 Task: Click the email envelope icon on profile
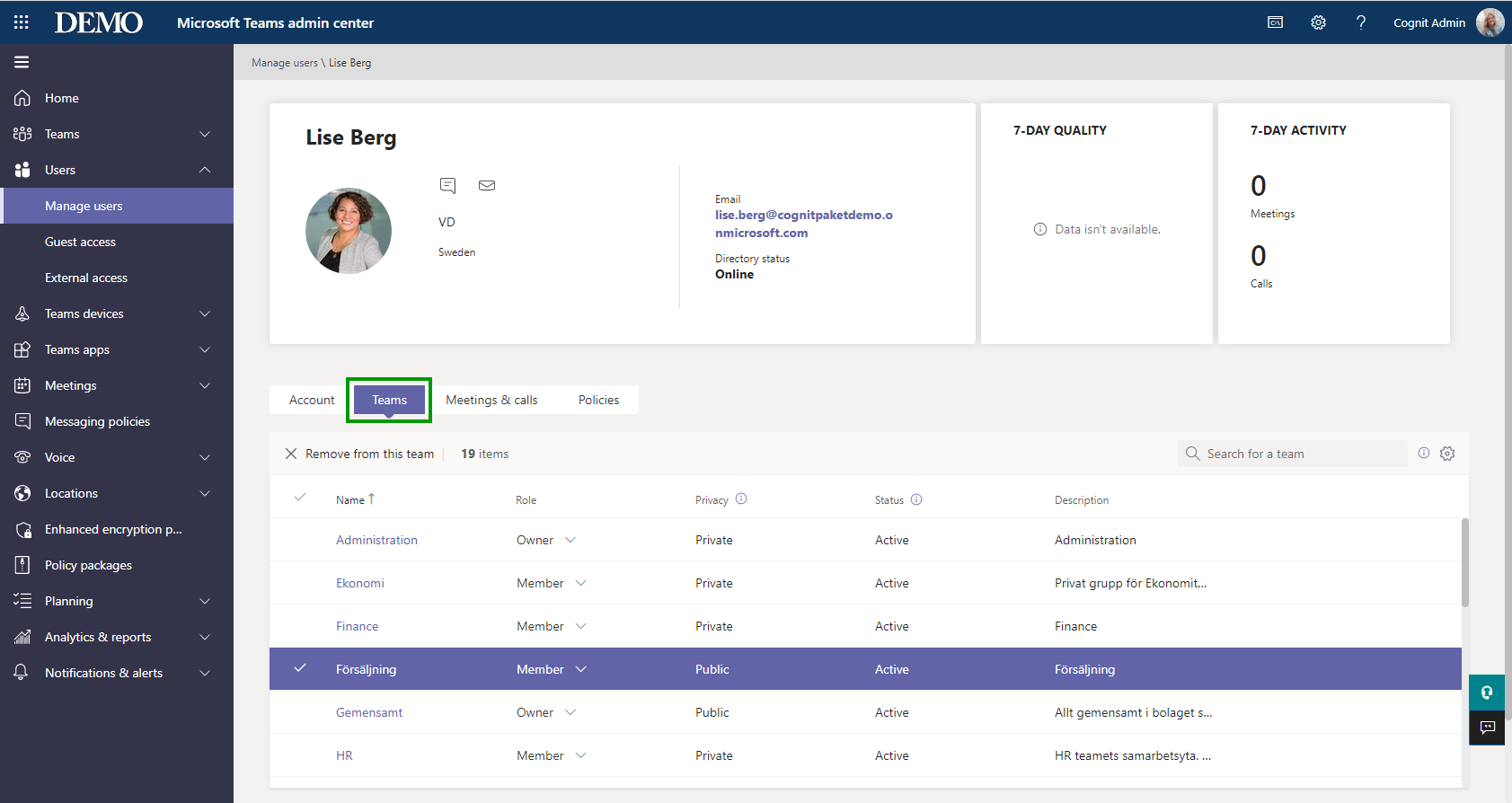pos(487,186)
